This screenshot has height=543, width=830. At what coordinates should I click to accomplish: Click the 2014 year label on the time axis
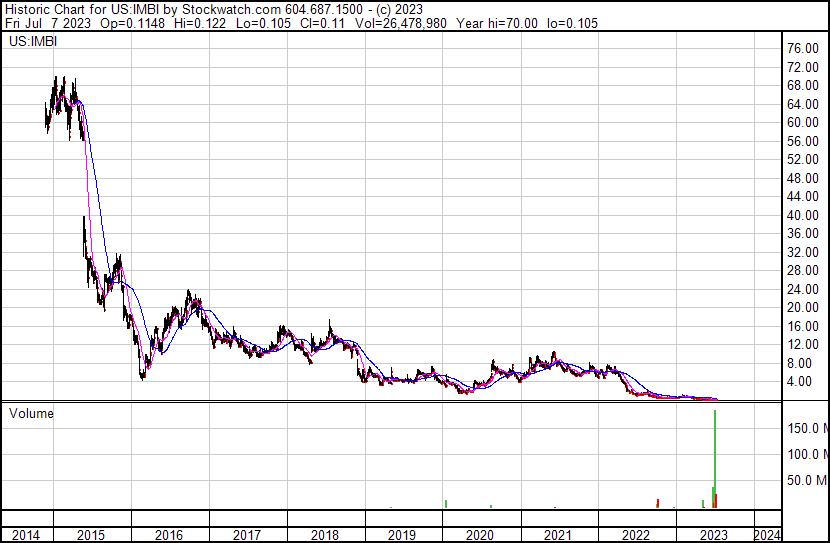(26, 535)
